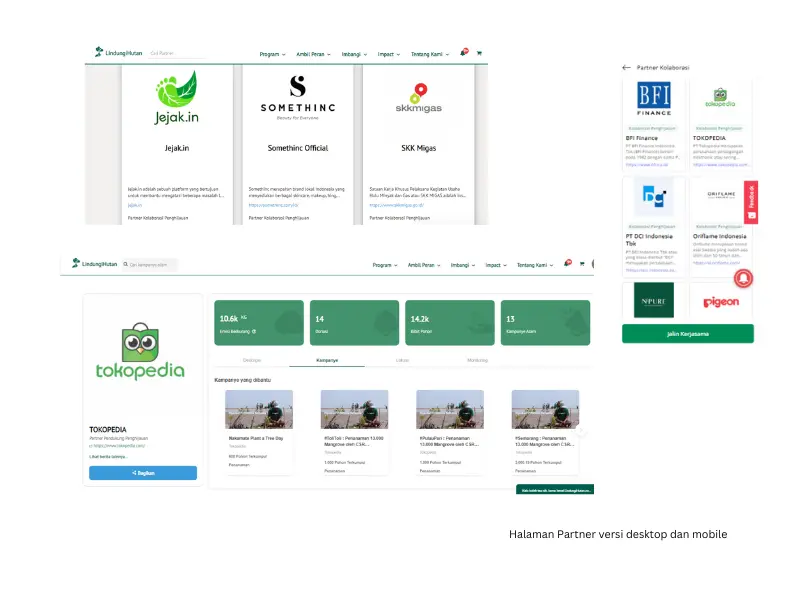The width and height of the screenshot is (800, 600).
Task: Open the PT DCI Indonesia Tbk card
Action: 654,227
